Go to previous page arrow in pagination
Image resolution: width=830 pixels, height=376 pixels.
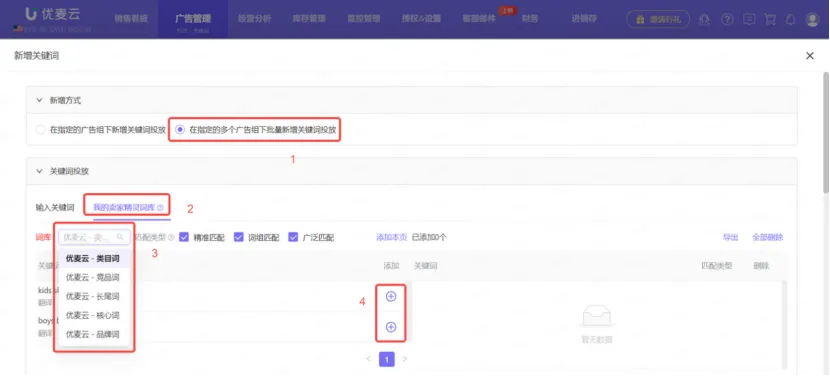pyautogui.click(x=369, y=359)
